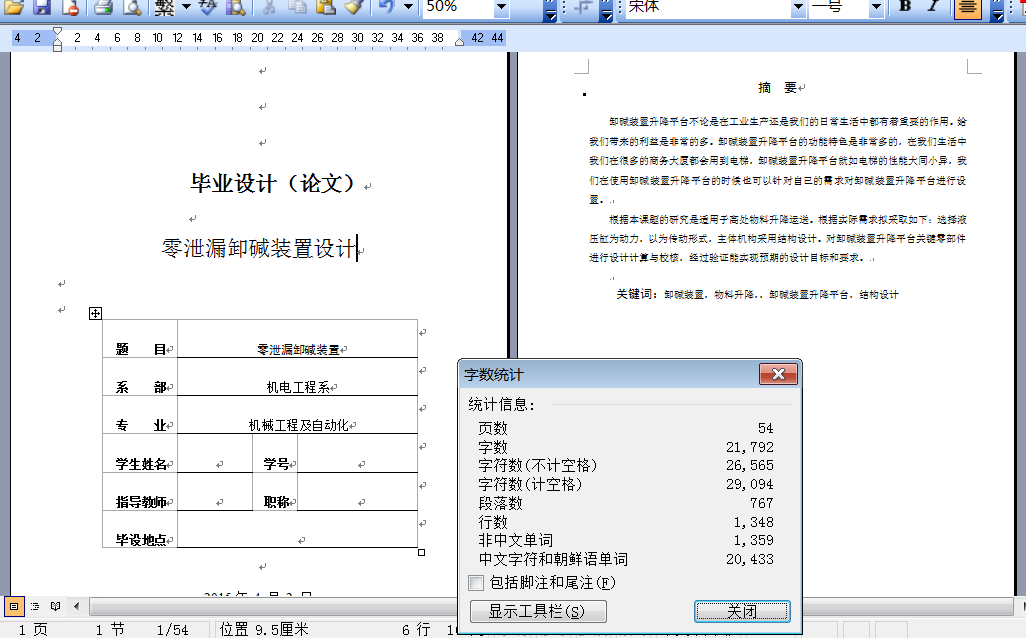Image resolution: width=1026 pixels, height=638 pixels.
Task: Click the 繁 Chinese conversion icon
Action: point(164,7)
